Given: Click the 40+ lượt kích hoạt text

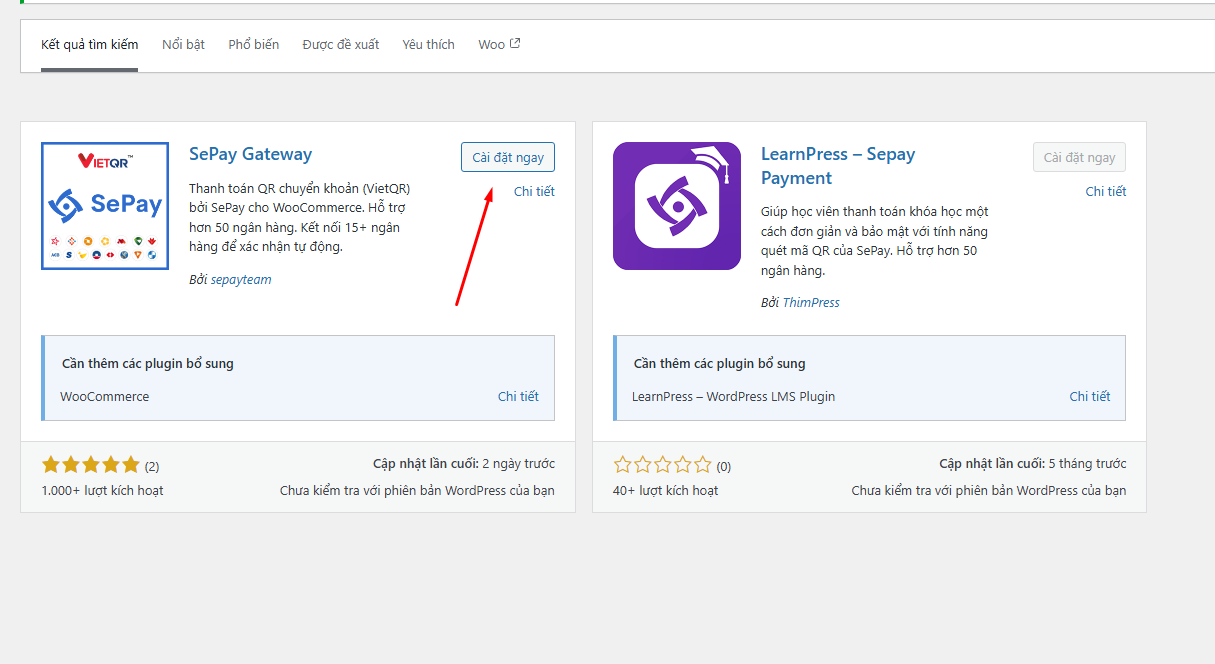Looking at the screenshot, I should [665, 490].
